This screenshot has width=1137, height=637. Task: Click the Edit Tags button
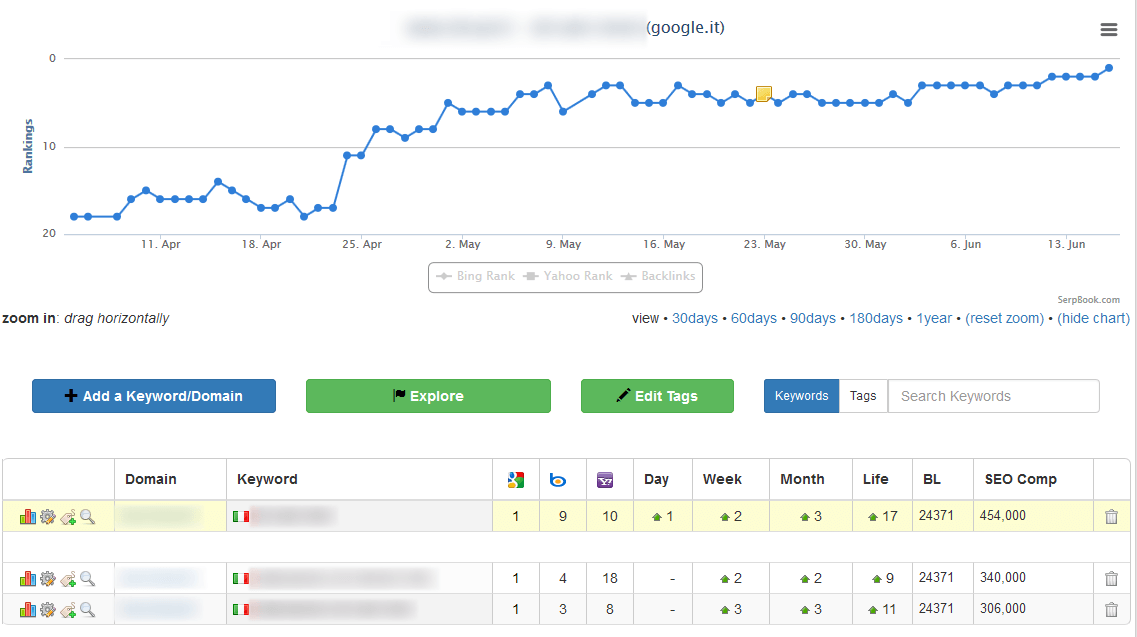coord(657,396)
